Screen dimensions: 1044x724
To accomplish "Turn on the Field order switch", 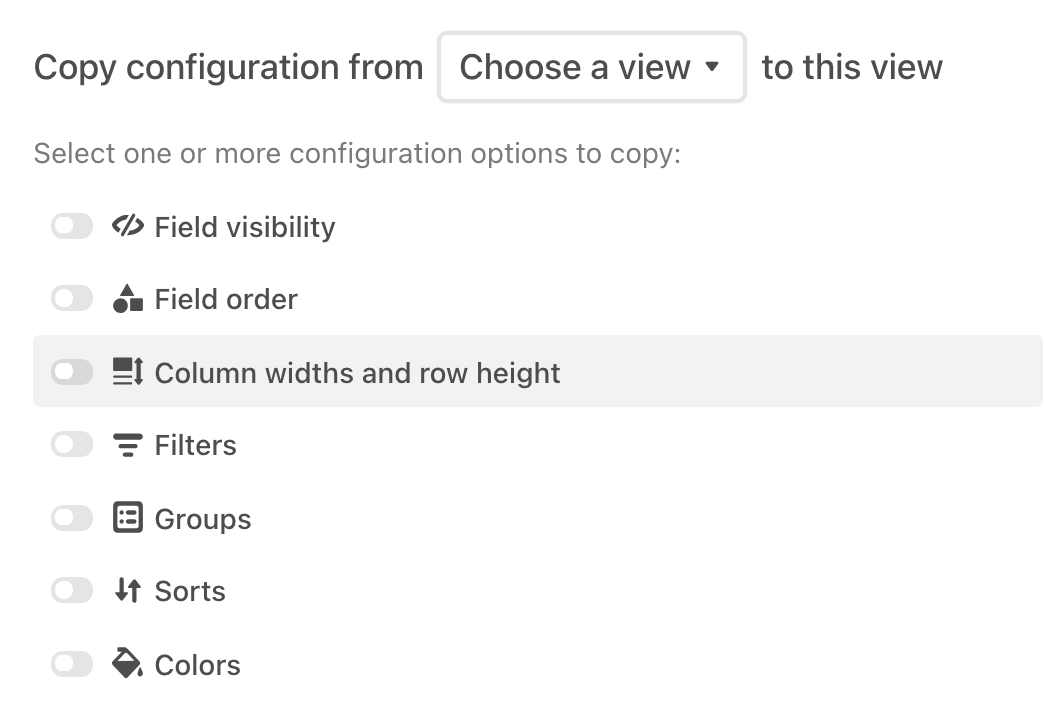I will coord(72,298).
